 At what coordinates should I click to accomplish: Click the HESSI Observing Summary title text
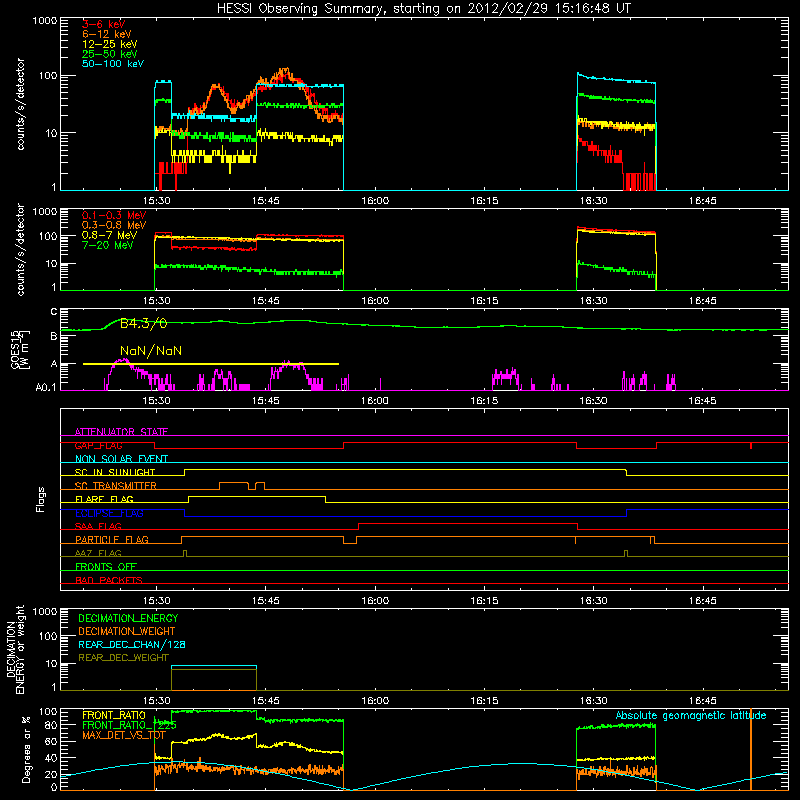[x=423, y=9]
